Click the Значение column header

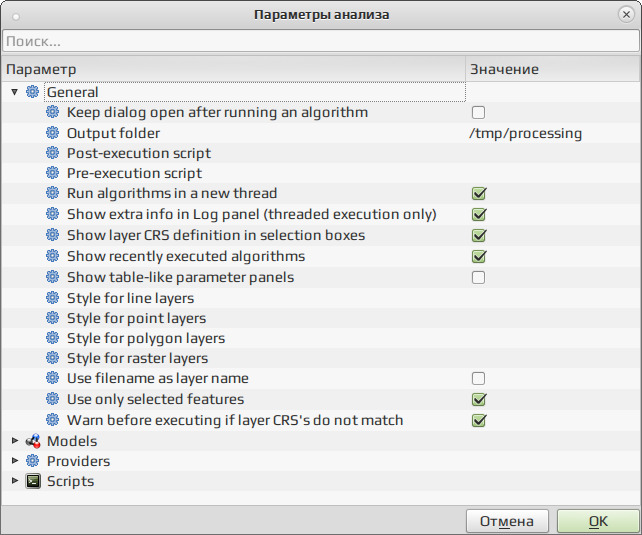tap(553, 69)
